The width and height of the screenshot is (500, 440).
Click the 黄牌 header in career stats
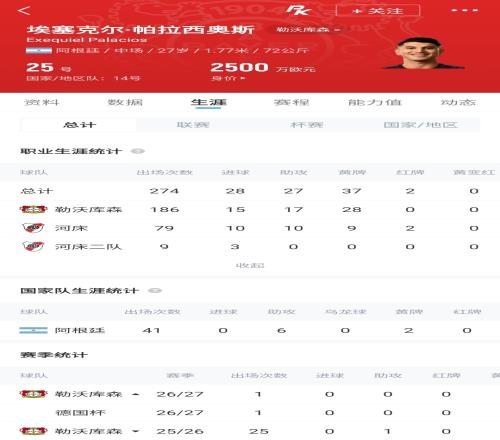[x=352, y=172]
